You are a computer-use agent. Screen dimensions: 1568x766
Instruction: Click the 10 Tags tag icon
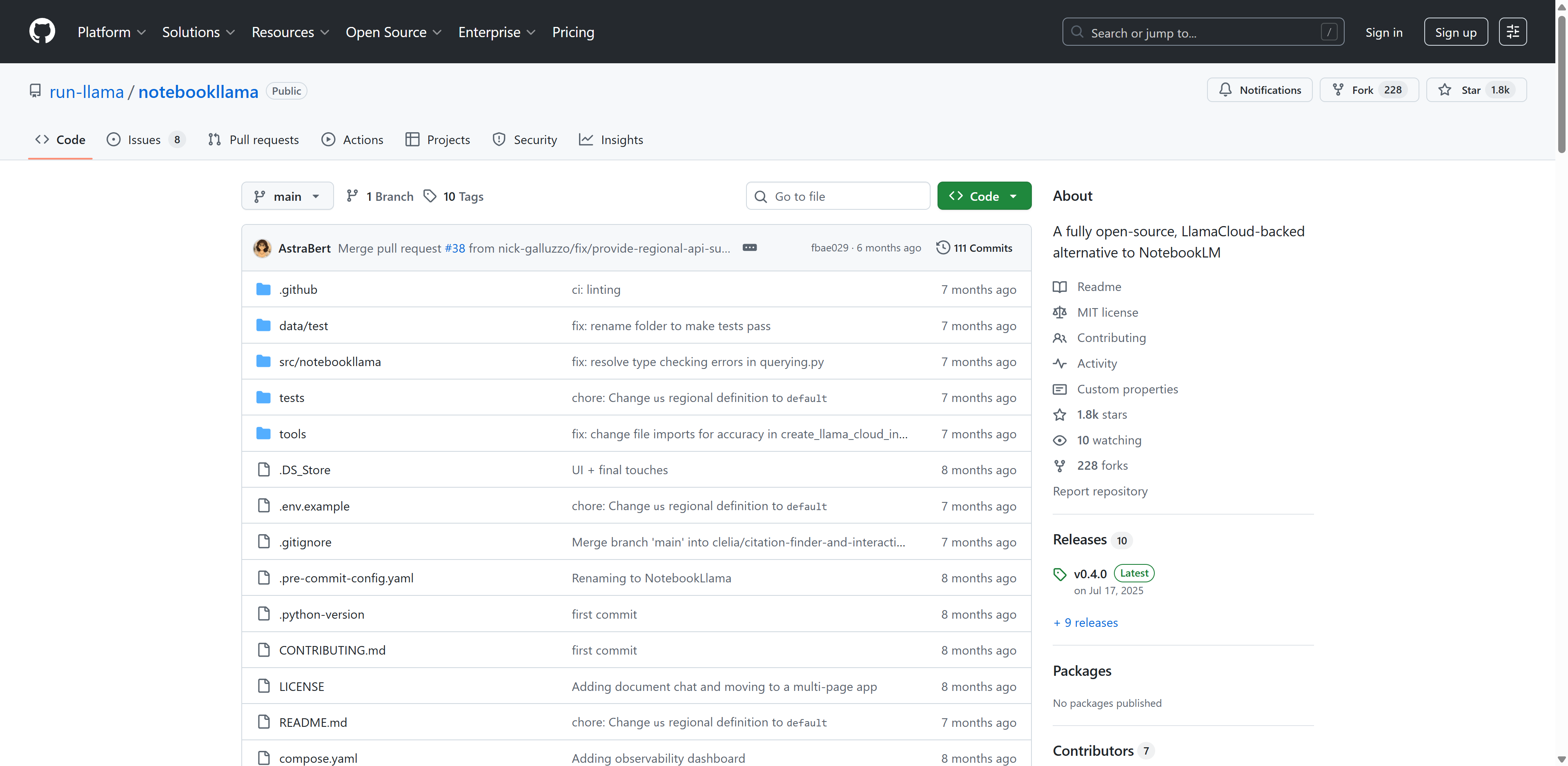coord(430,196)
